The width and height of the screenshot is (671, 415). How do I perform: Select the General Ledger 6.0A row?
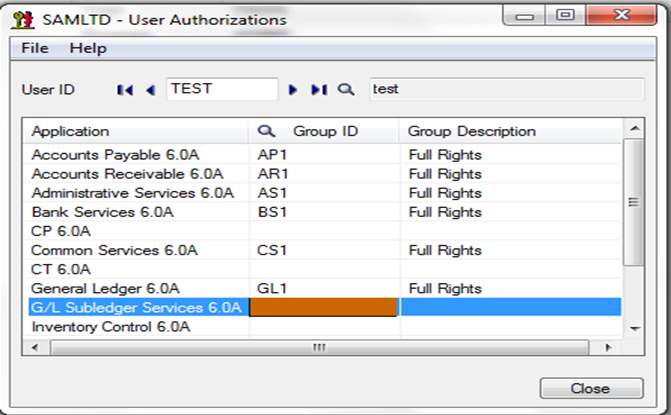[325, 288]
